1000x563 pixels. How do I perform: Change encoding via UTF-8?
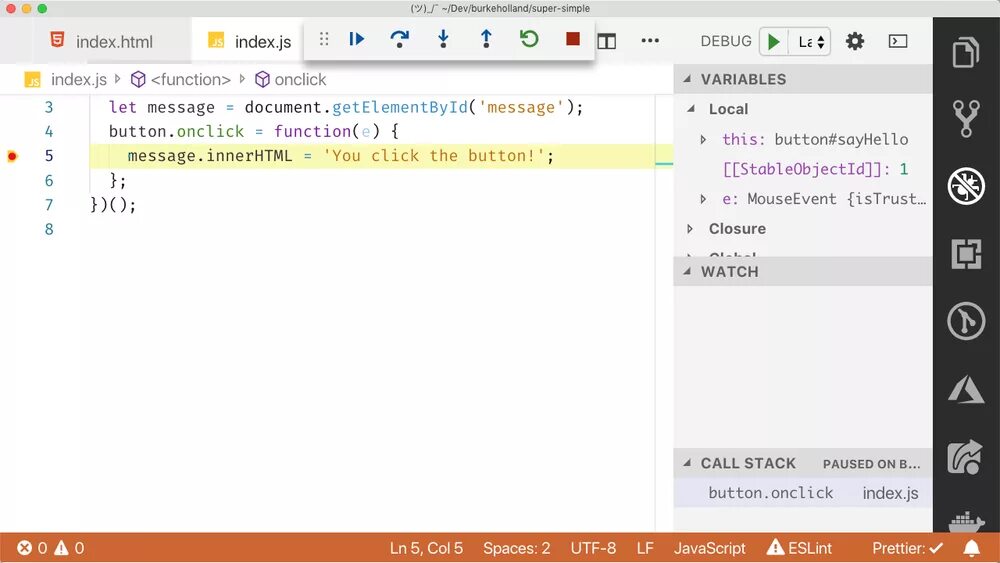[x=593, y=548]
